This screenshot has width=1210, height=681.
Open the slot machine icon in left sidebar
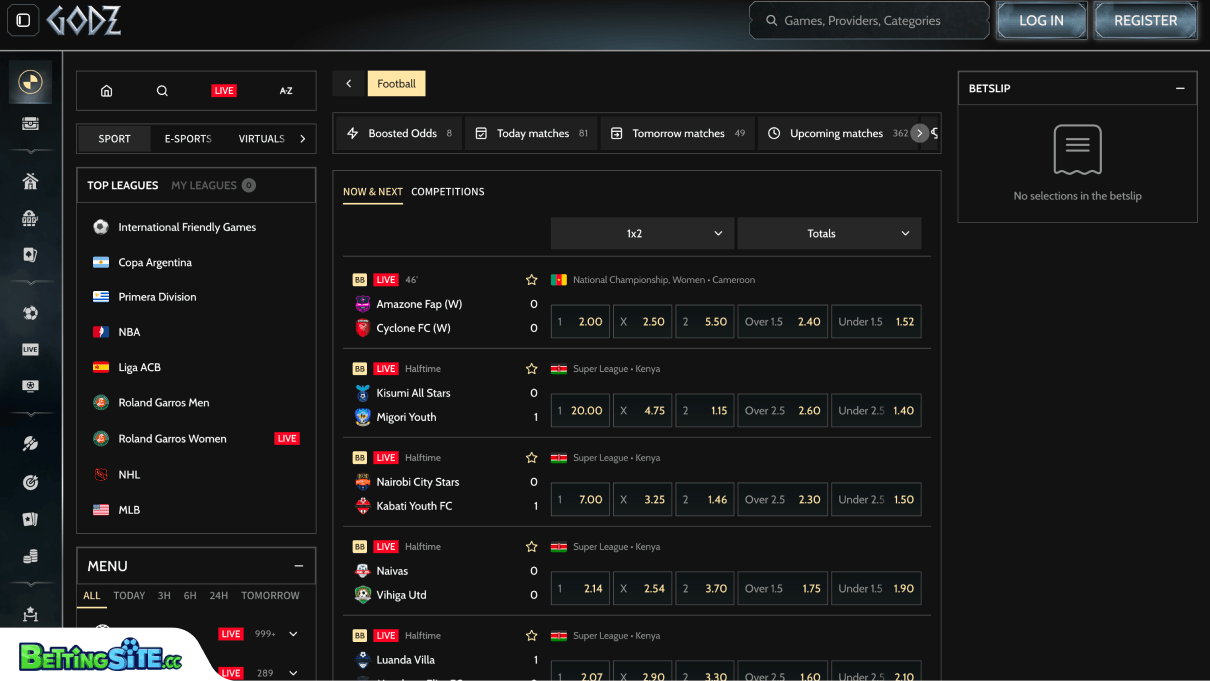coord(31,218)
